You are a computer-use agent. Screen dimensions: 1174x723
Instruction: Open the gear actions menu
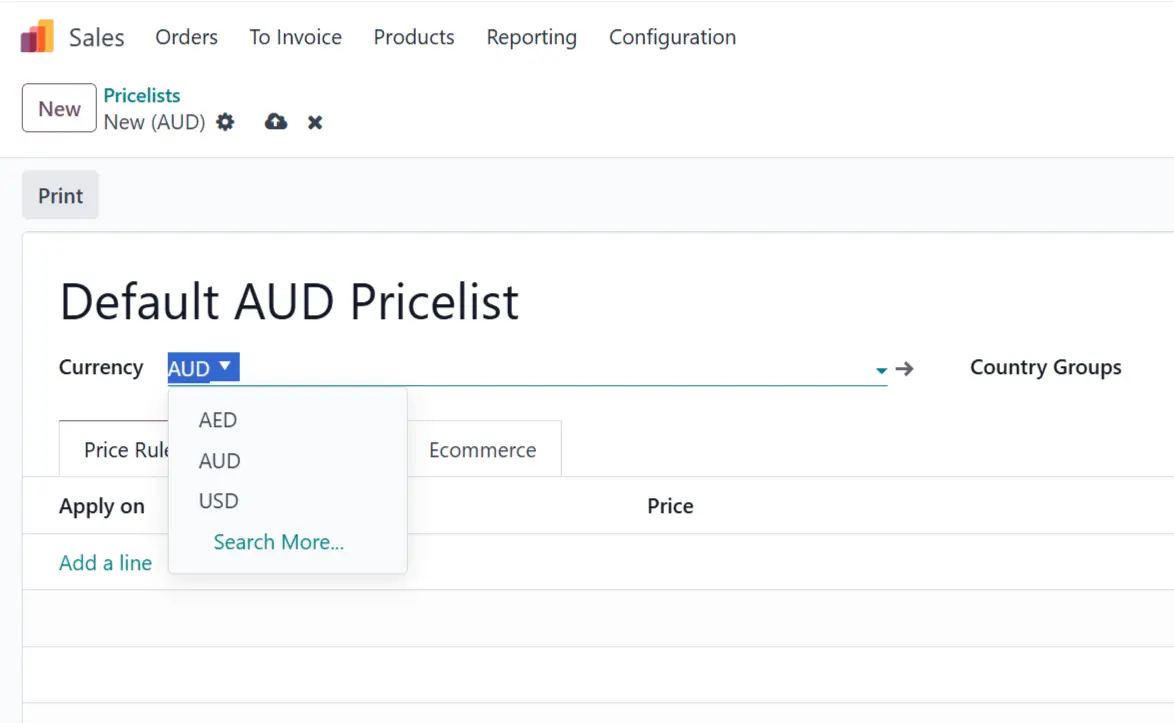click(225, 122)
